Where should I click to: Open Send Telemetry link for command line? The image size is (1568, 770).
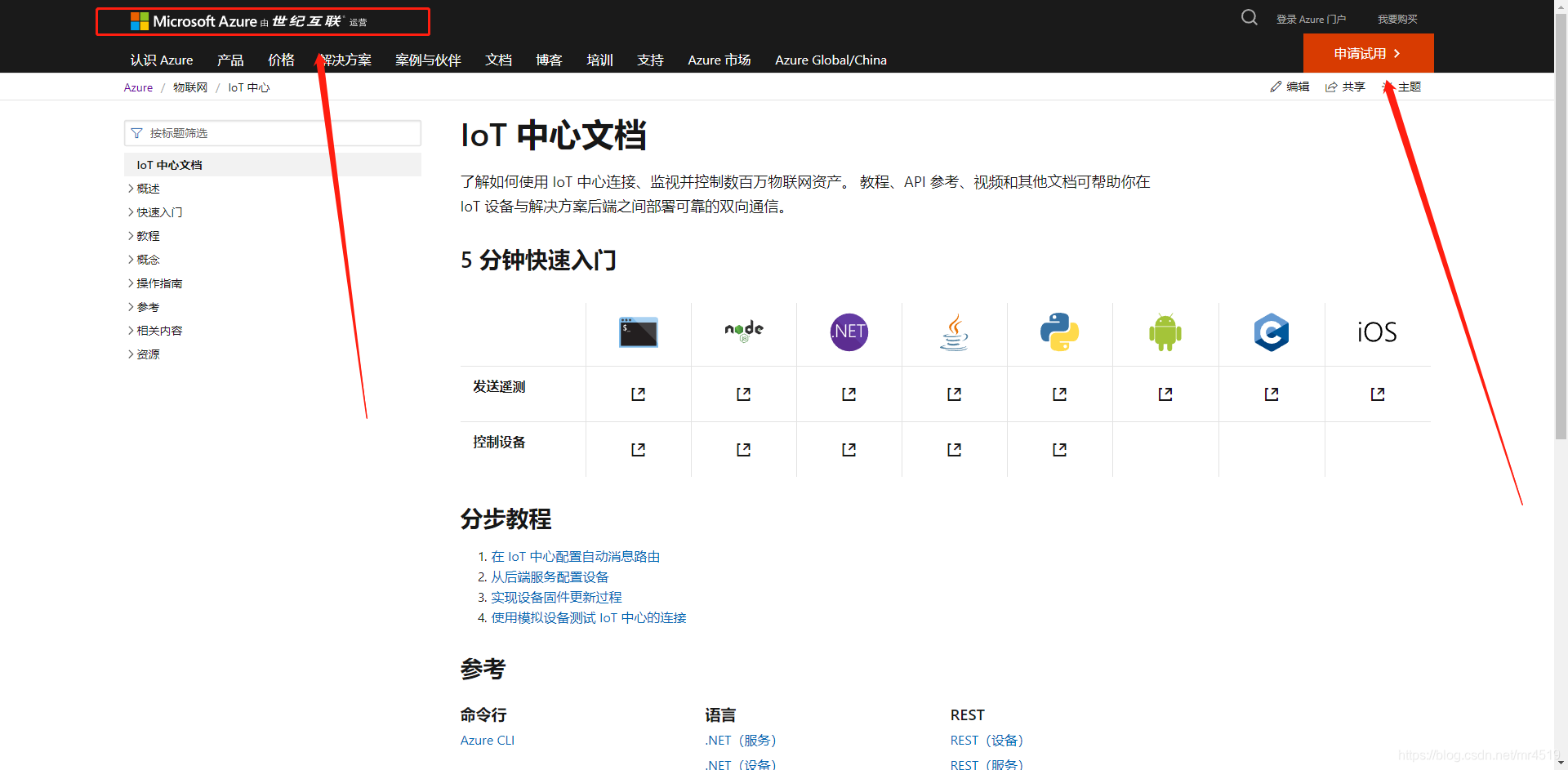(x=638, y=394)
